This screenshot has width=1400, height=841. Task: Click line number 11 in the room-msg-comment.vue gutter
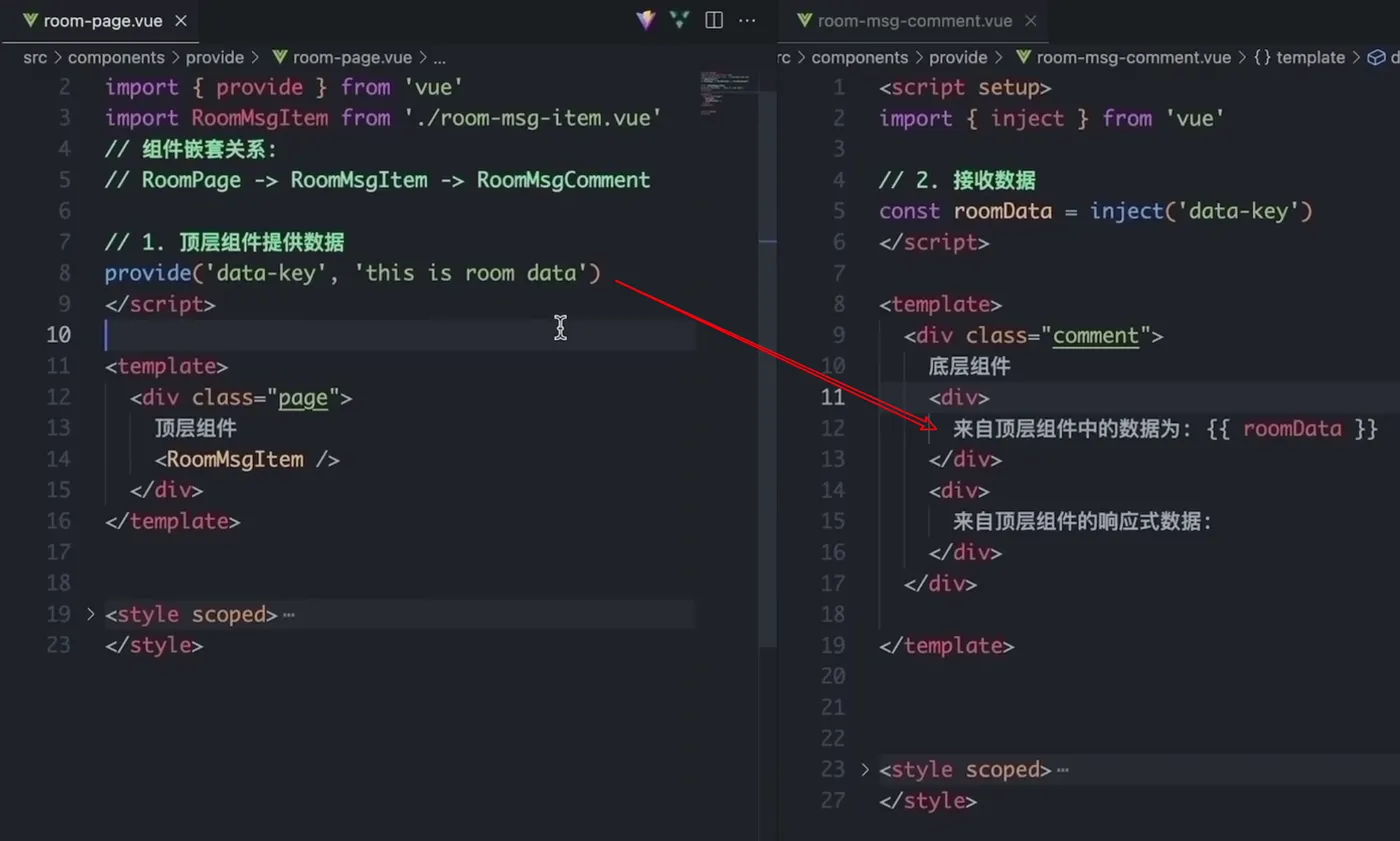point(832,397)
